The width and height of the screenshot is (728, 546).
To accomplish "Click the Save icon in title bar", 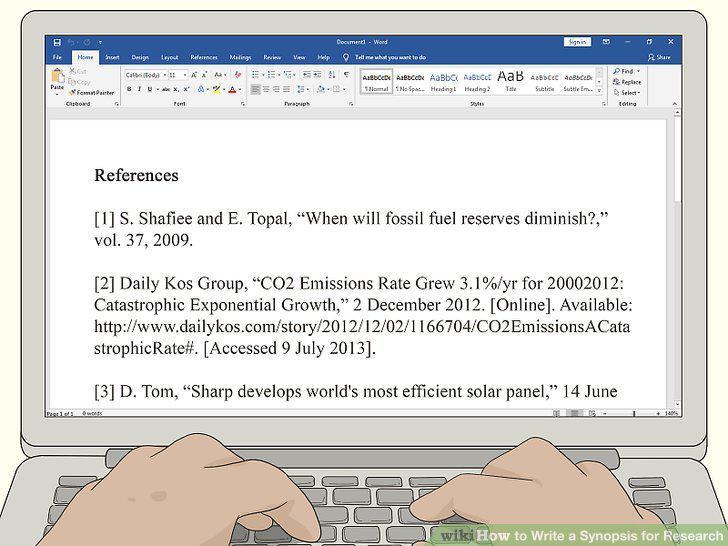I will pos(57,42).
